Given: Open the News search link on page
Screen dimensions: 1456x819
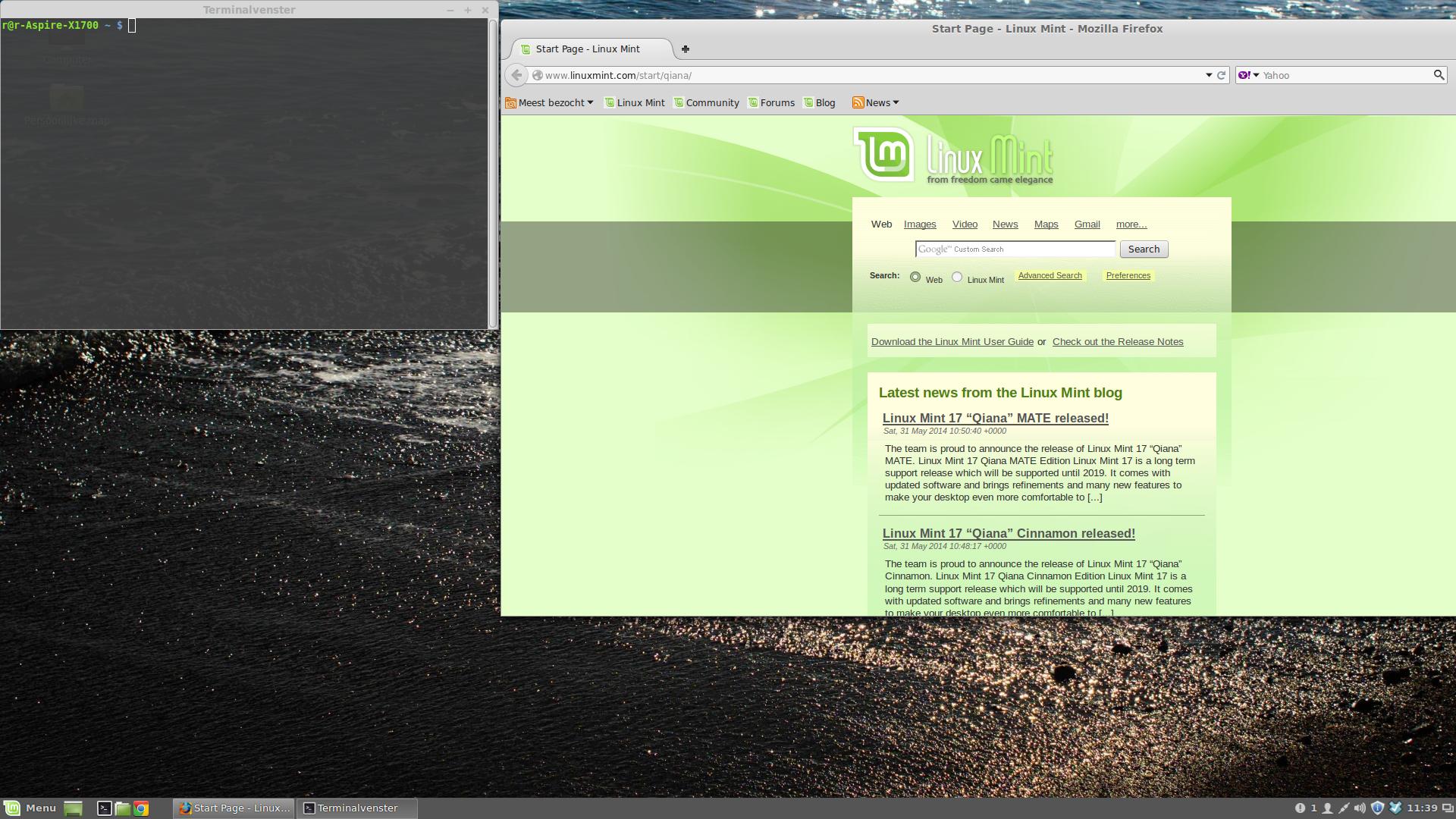Looking at the screenshot, I should click(x=1005, y=224).
